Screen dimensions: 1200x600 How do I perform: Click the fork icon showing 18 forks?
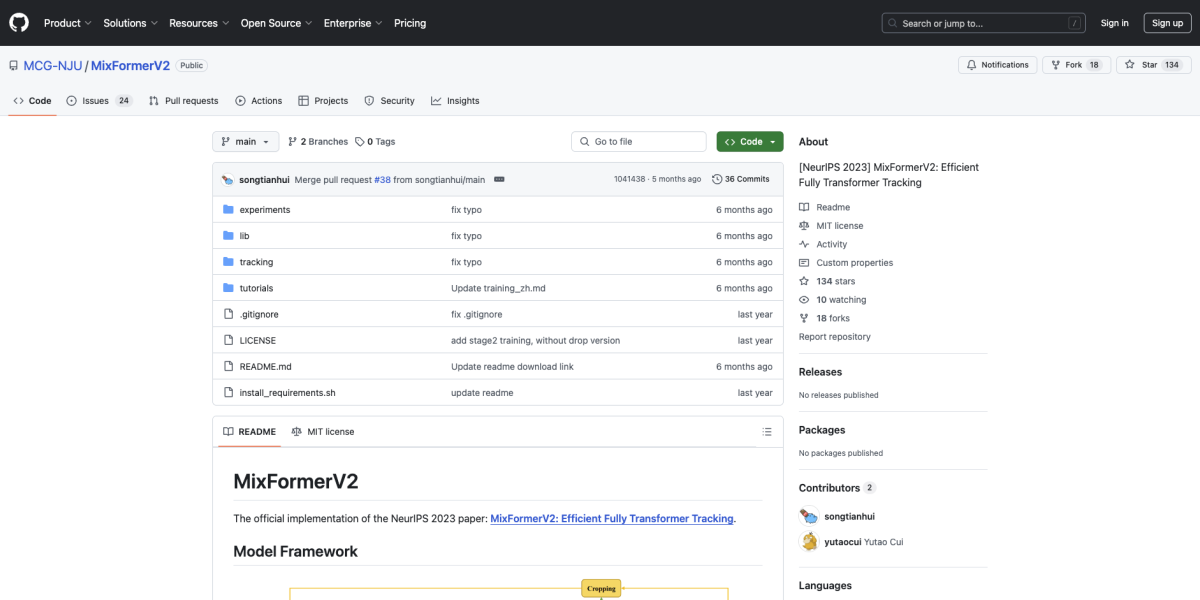[x=1057, y=64]
